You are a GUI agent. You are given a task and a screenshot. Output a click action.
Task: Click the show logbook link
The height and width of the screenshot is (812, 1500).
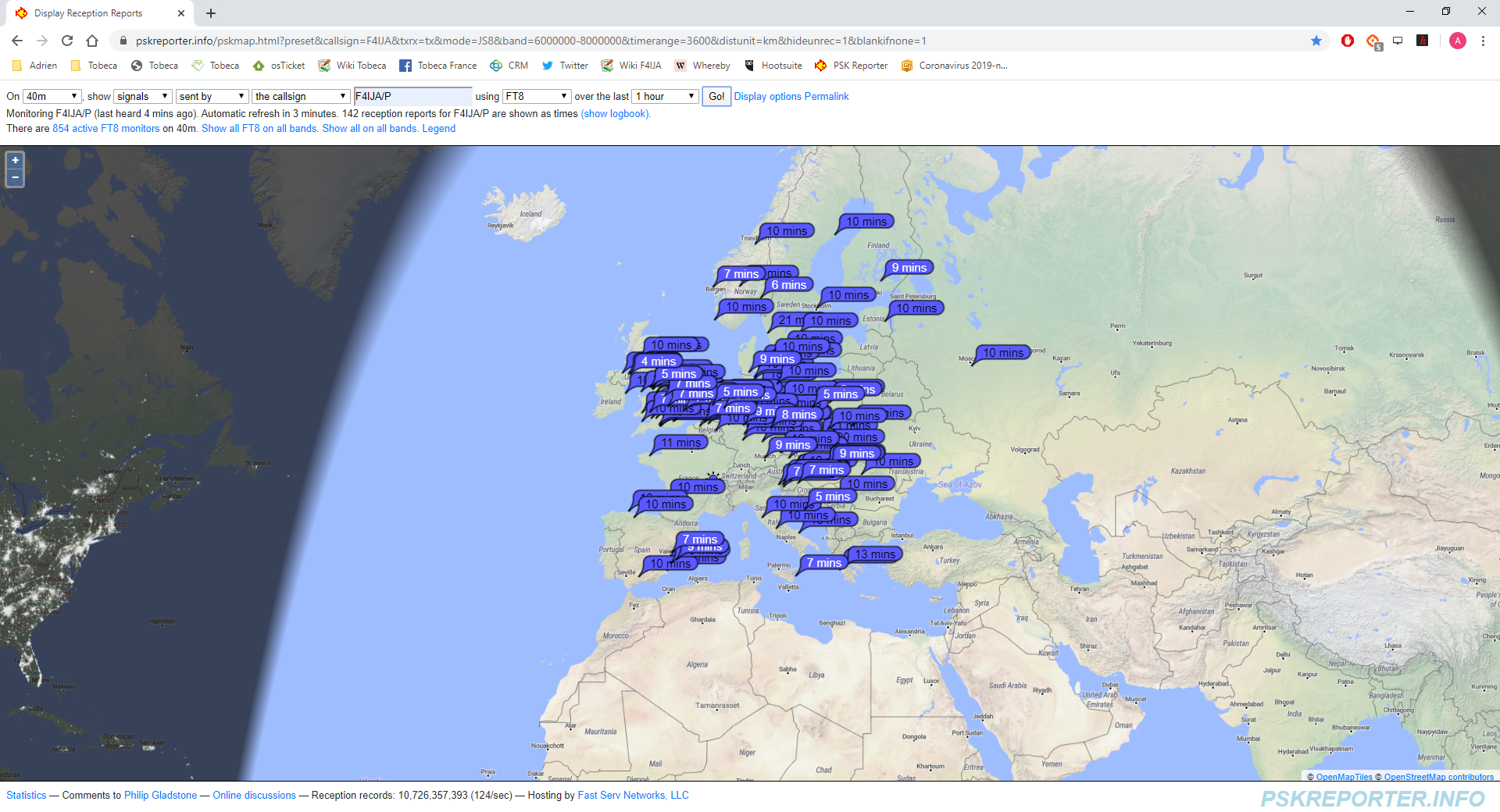pos(615,113)
